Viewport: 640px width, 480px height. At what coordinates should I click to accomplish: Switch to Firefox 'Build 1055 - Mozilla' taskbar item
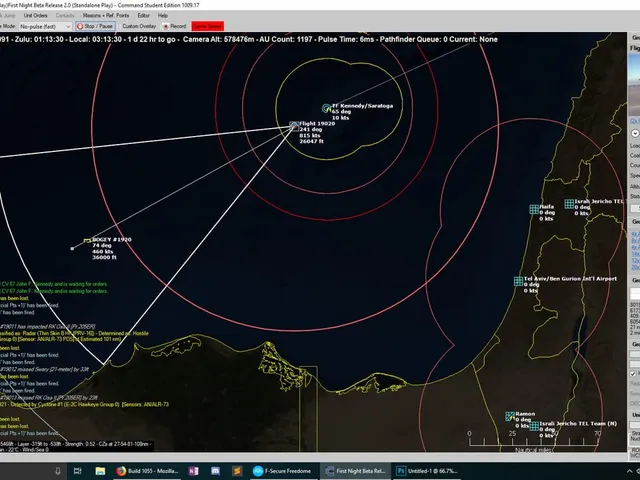coord(147,471)
